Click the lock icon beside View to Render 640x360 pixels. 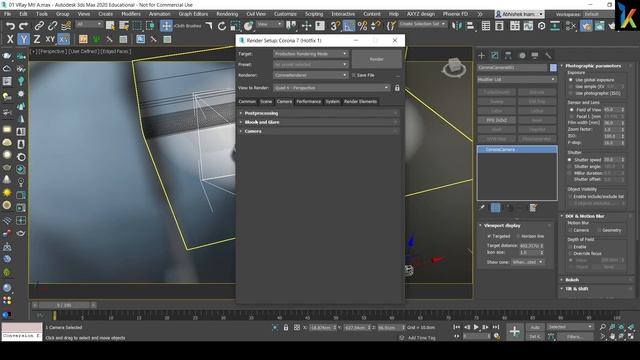(397, 88)
